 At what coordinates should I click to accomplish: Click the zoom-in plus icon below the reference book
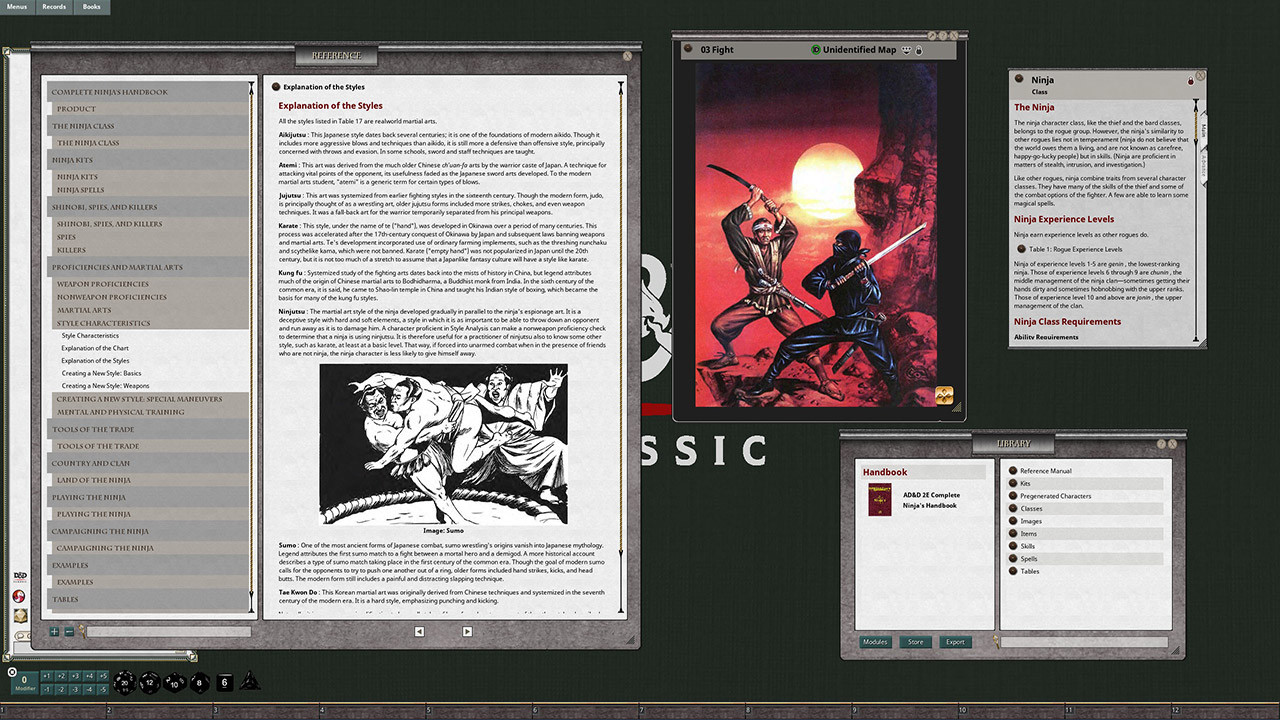pyautogui.click(x=54, y=632)
